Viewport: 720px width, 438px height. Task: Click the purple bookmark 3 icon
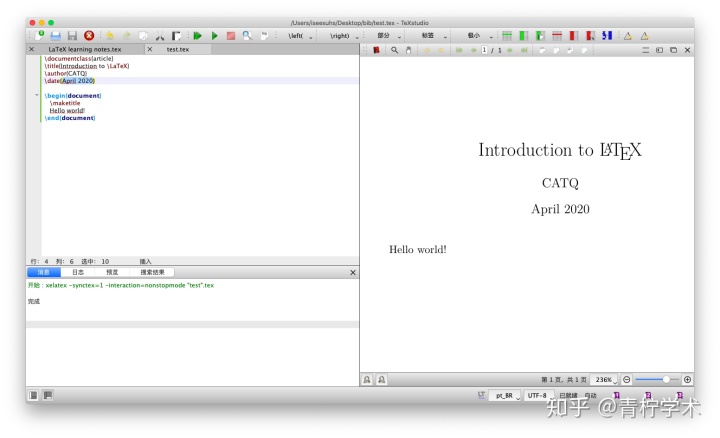(x=680, y=395)
